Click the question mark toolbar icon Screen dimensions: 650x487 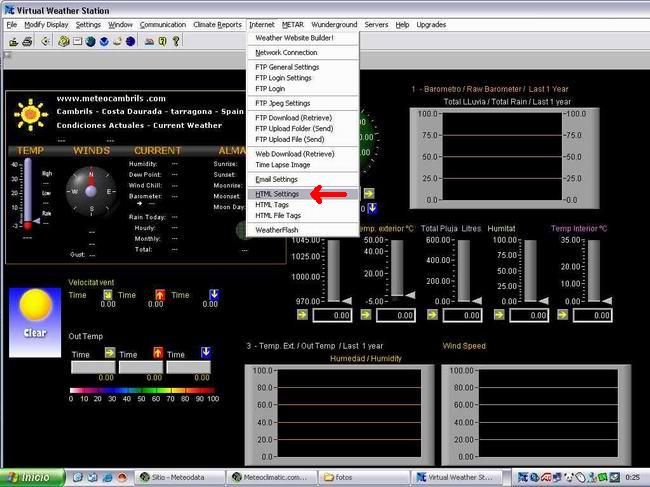click(176, 41)
